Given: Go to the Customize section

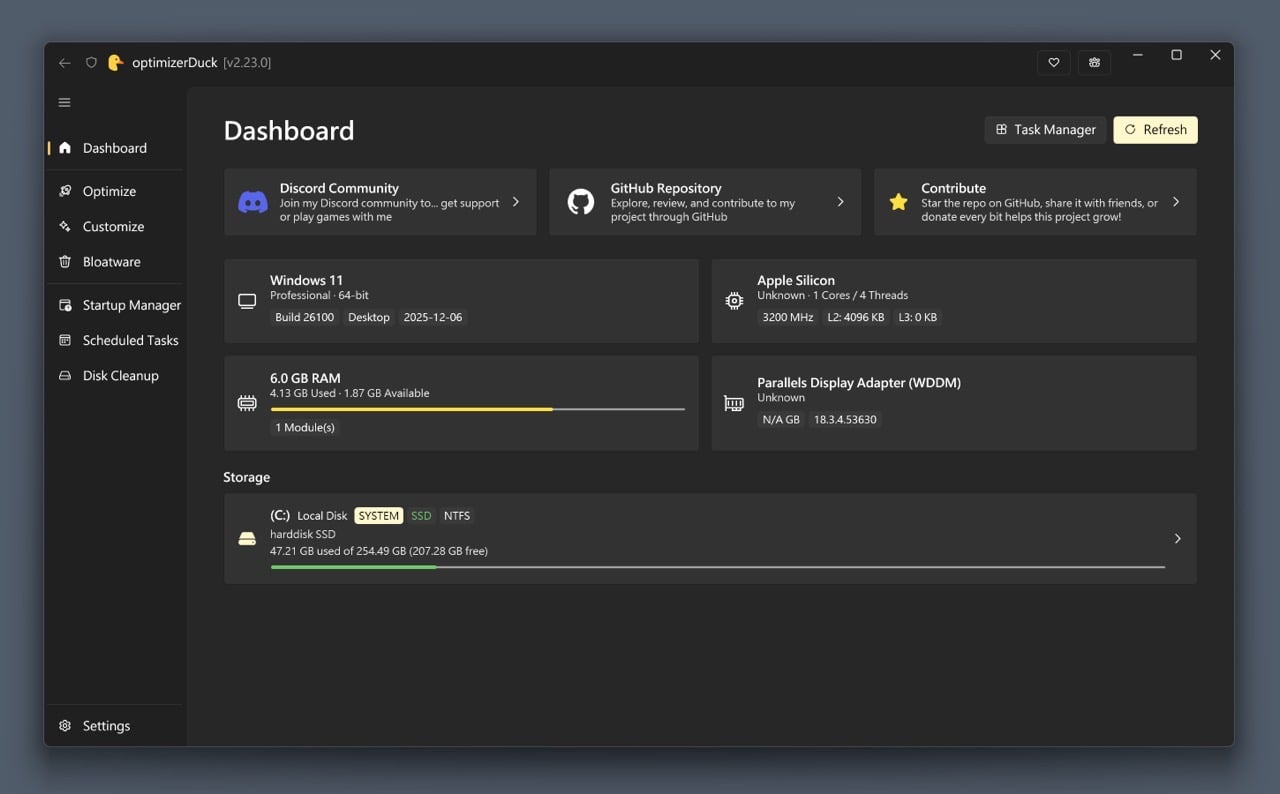Looking at the screenshot, I should tap(115, 226).
